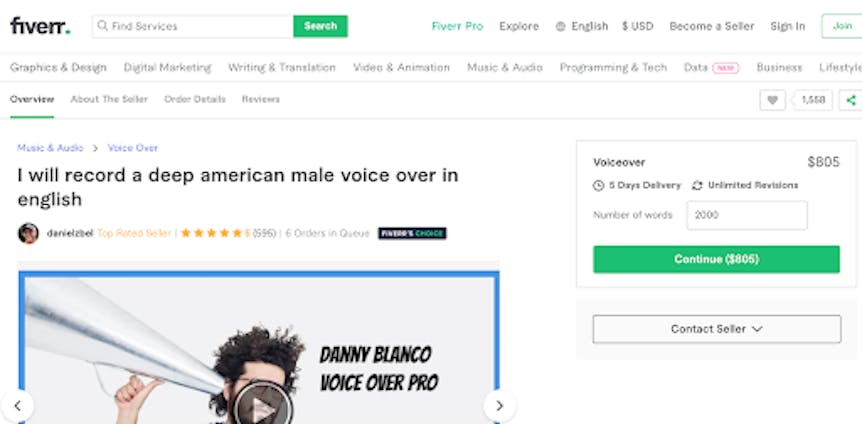Screen dimensions: 862x424
Task: Expand the Contact Seller dropdown
Action: coord(716,329)
